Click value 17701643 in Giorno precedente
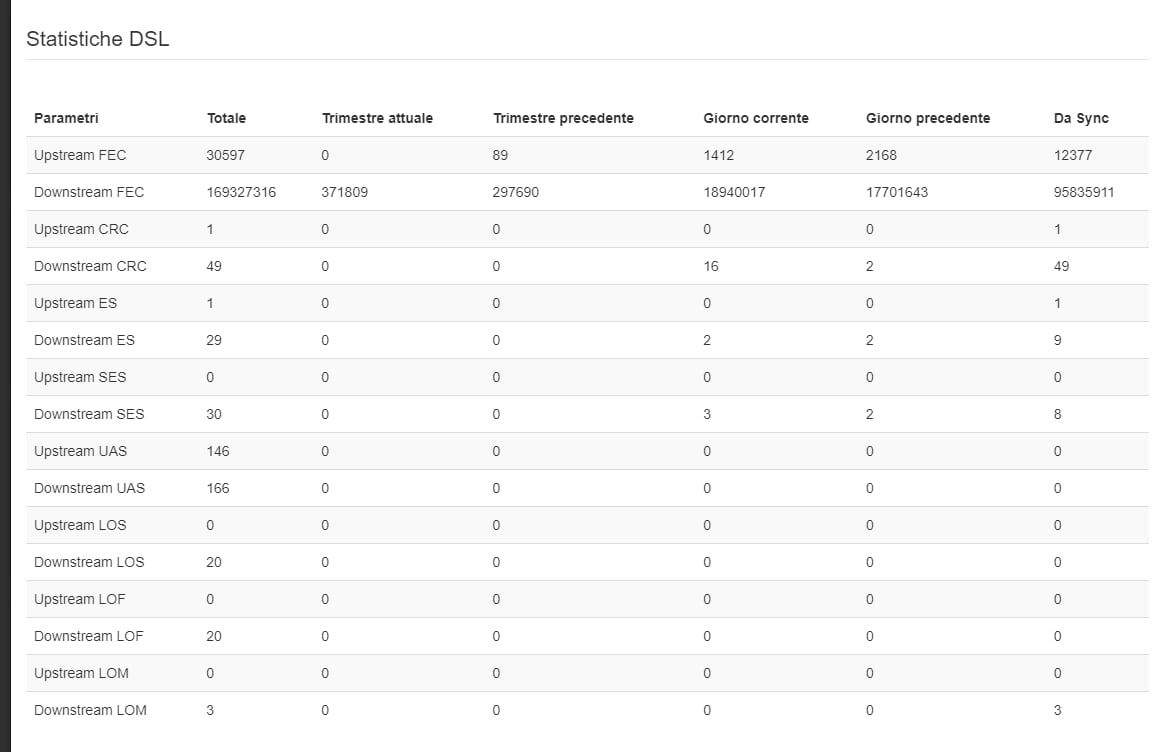Viewport: 1162px width, 752px height. (897, 192)
